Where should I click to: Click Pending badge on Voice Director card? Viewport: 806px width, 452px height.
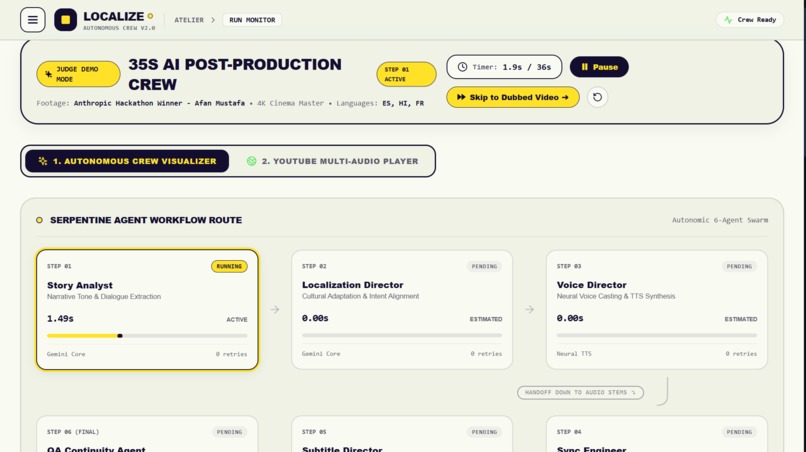(739, 266)
